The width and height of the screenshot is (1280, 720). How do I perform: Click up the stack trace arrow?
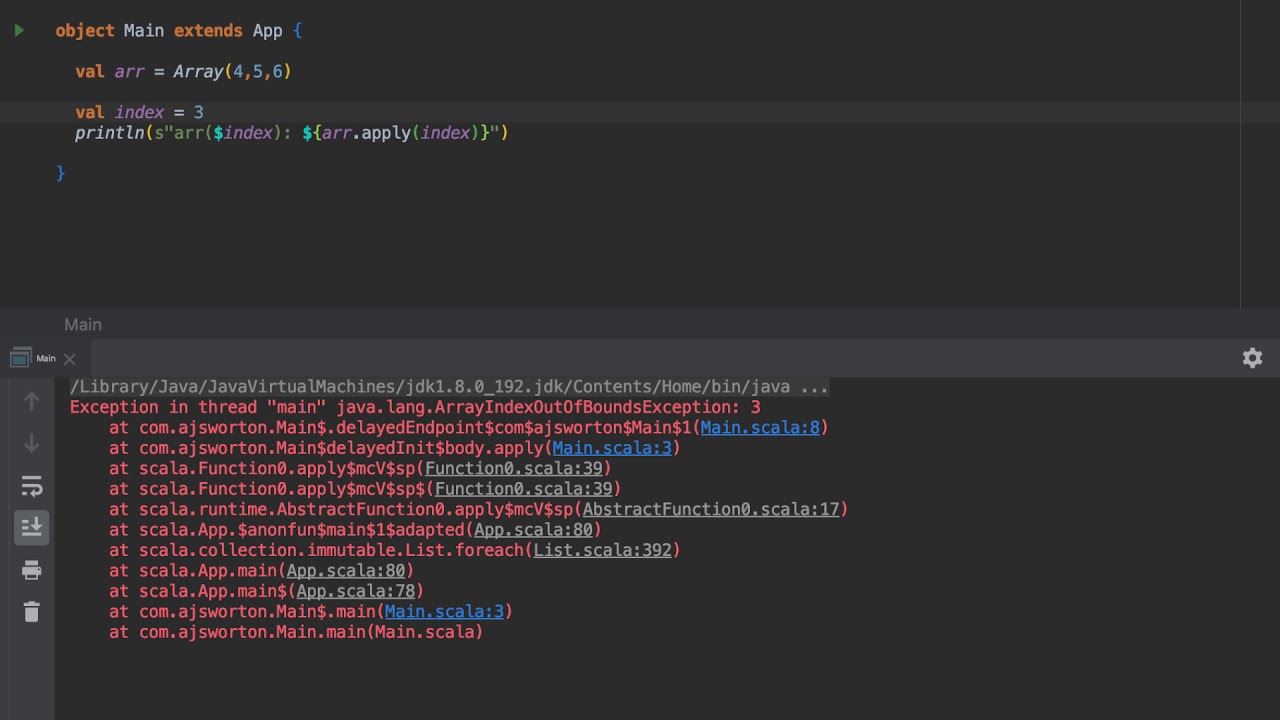click(31, 401)
